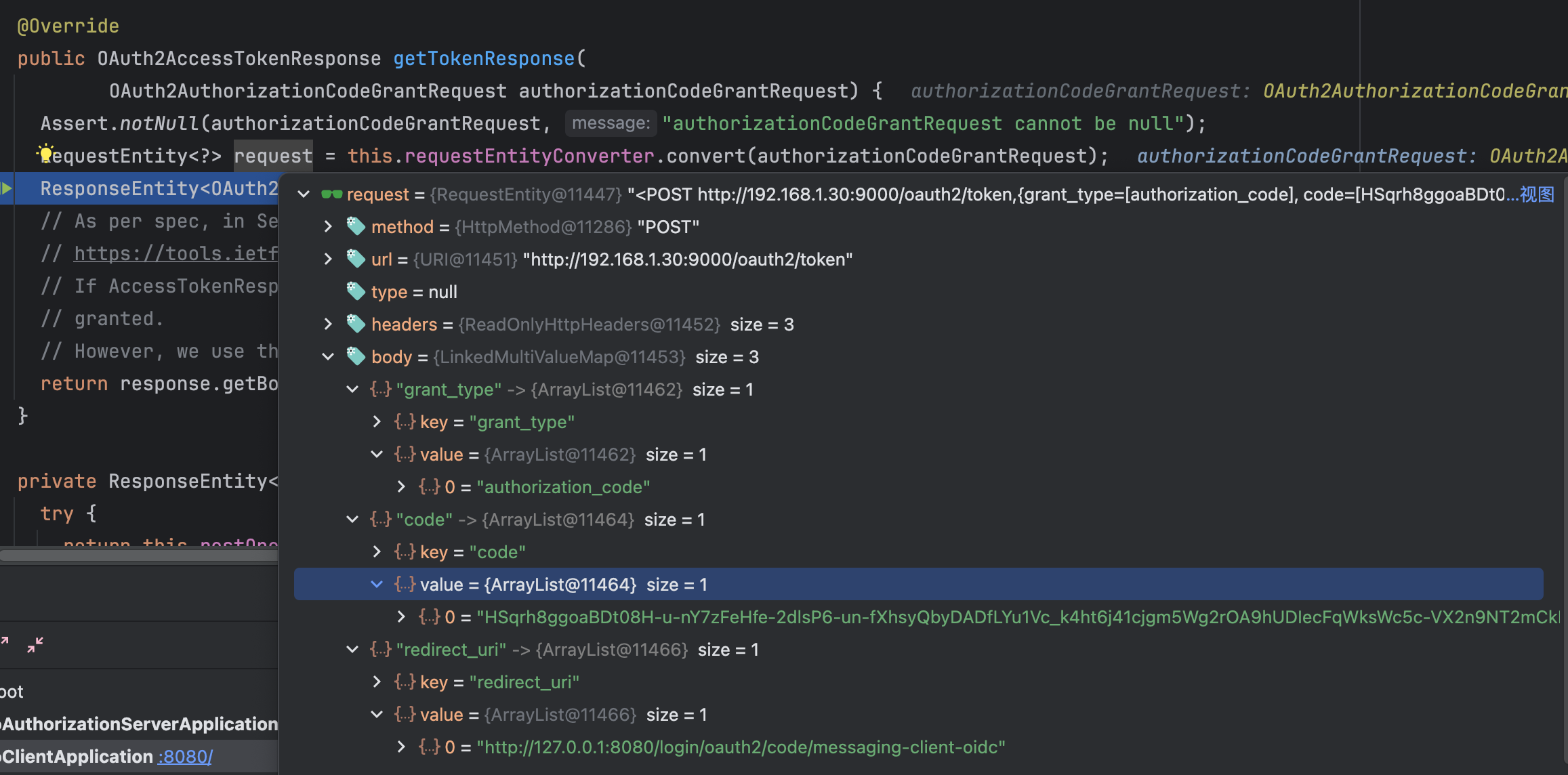Click the tag icon next to the url field
This screenshot has height=775, width=1568.
click(x=356, y=259)
